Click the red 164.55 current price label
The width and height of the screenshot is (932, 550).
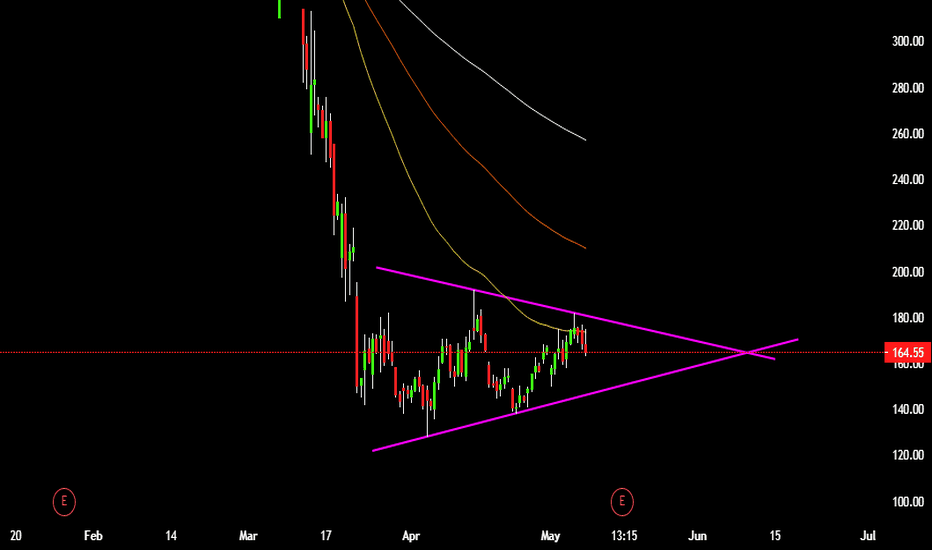click(x=908, y=353)
